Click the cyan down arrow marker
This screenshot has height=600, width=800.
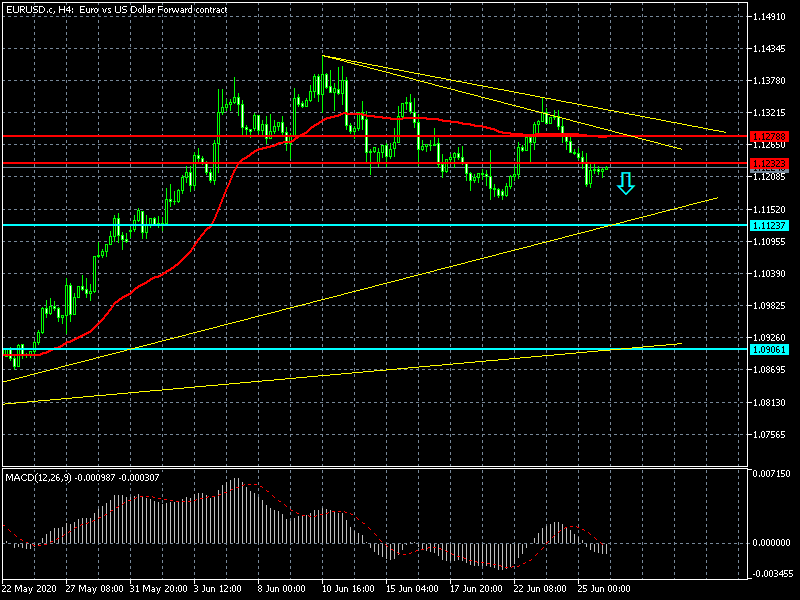(x=625, y=183)
